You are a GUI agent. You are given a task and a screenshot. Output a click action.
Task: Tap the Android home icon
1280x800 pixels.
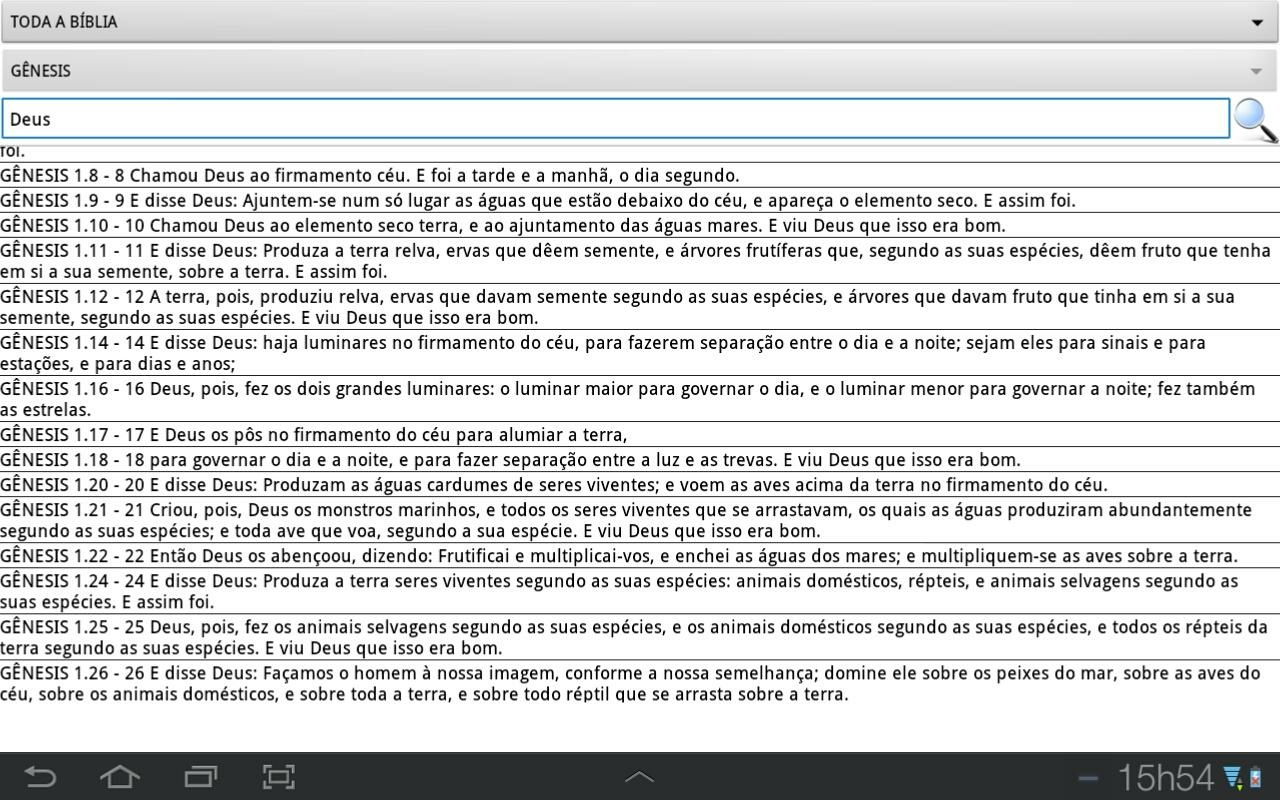[119, 777]
